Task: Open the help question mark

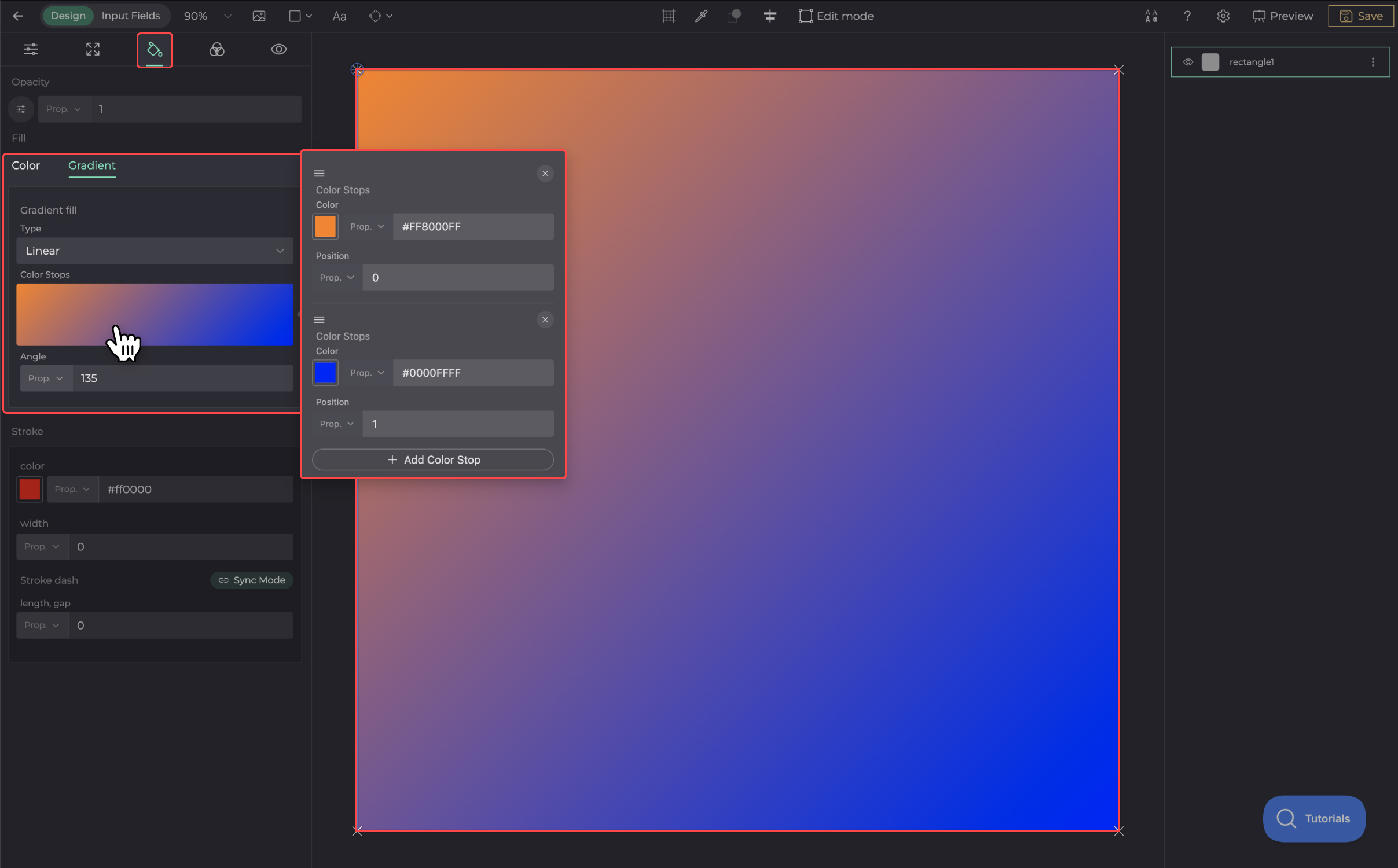Action: point(1187,16)
